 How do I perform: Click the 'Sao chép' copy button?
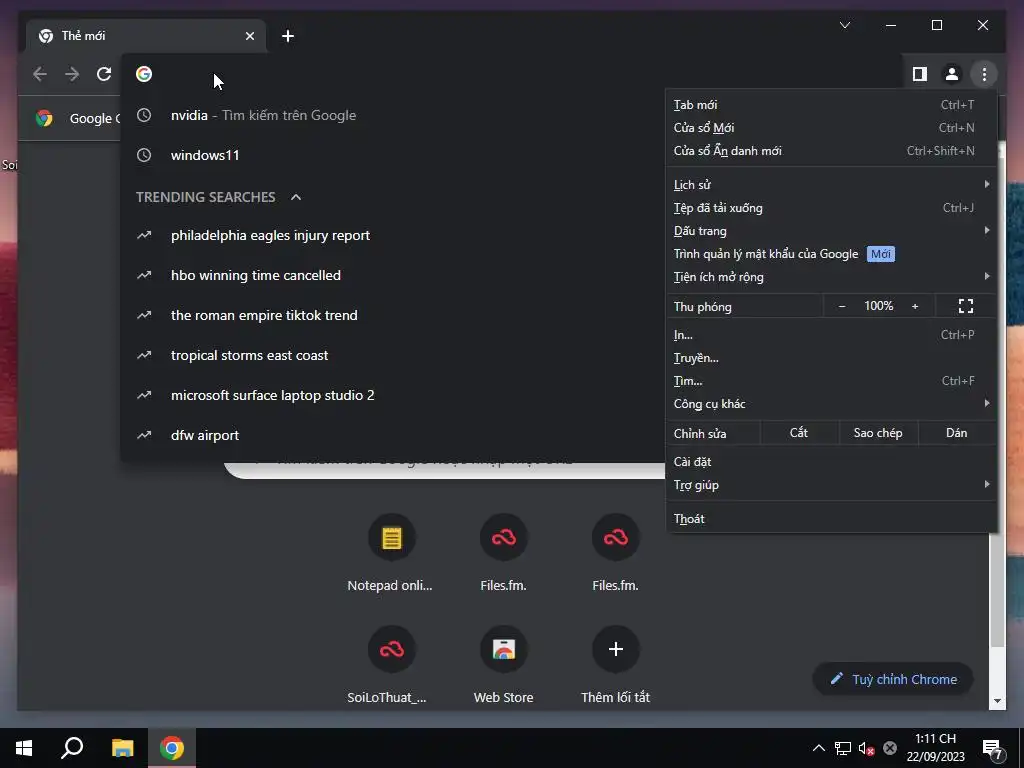(878, 433)
